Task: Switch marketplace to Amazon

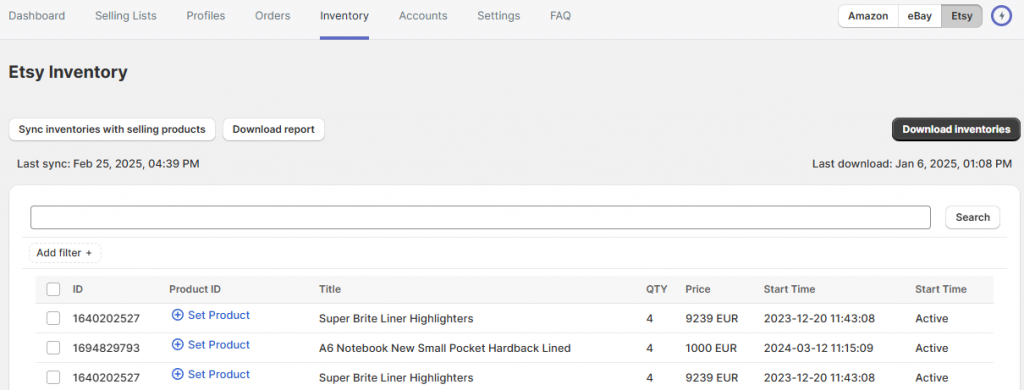Action: [868, 16]
